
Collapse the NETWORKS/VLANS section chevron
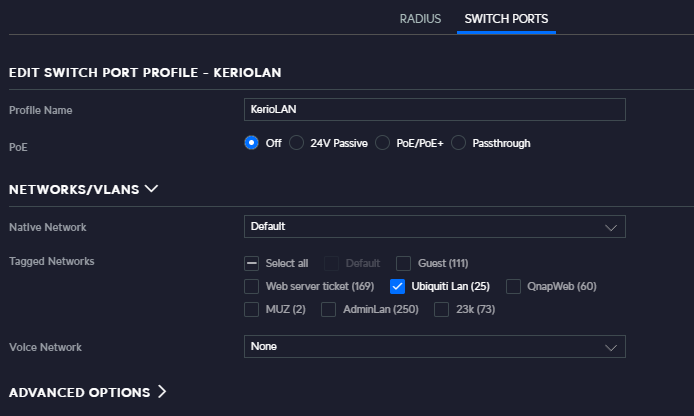pyautogui.click(x=151, y=189)
